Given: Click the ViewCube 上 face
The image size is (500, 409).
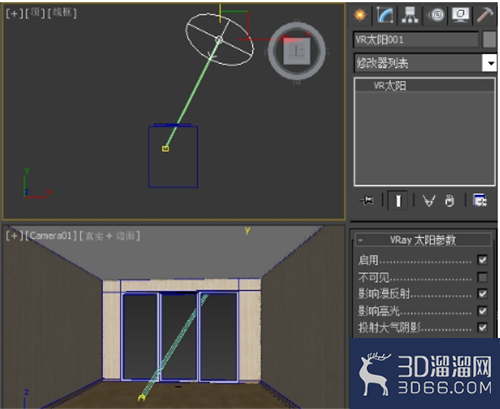Looking at the screenshot, I should point(297,51).
